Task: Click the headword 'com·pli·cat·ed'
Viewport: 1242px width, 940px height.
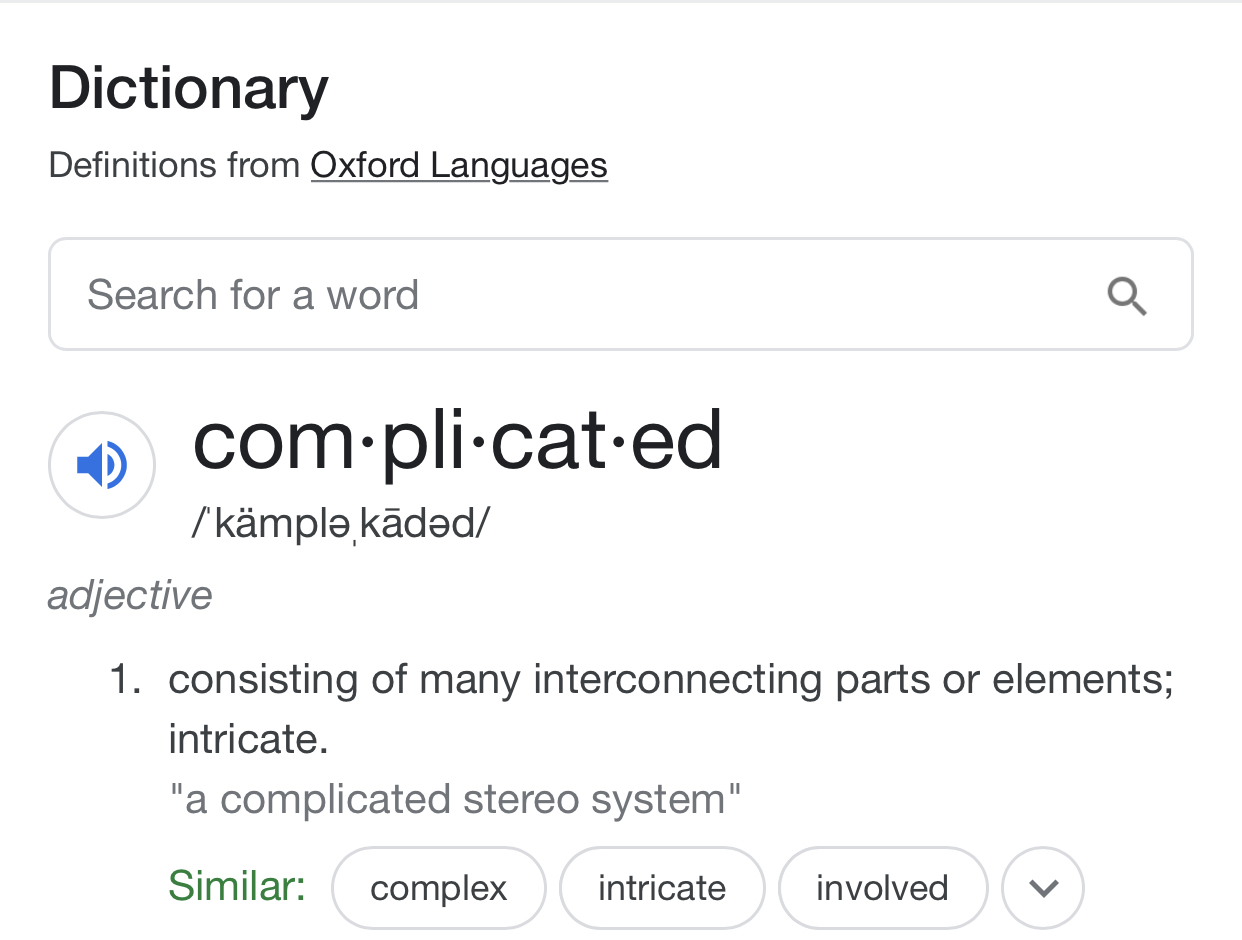Action: click(x=457, y=441)
